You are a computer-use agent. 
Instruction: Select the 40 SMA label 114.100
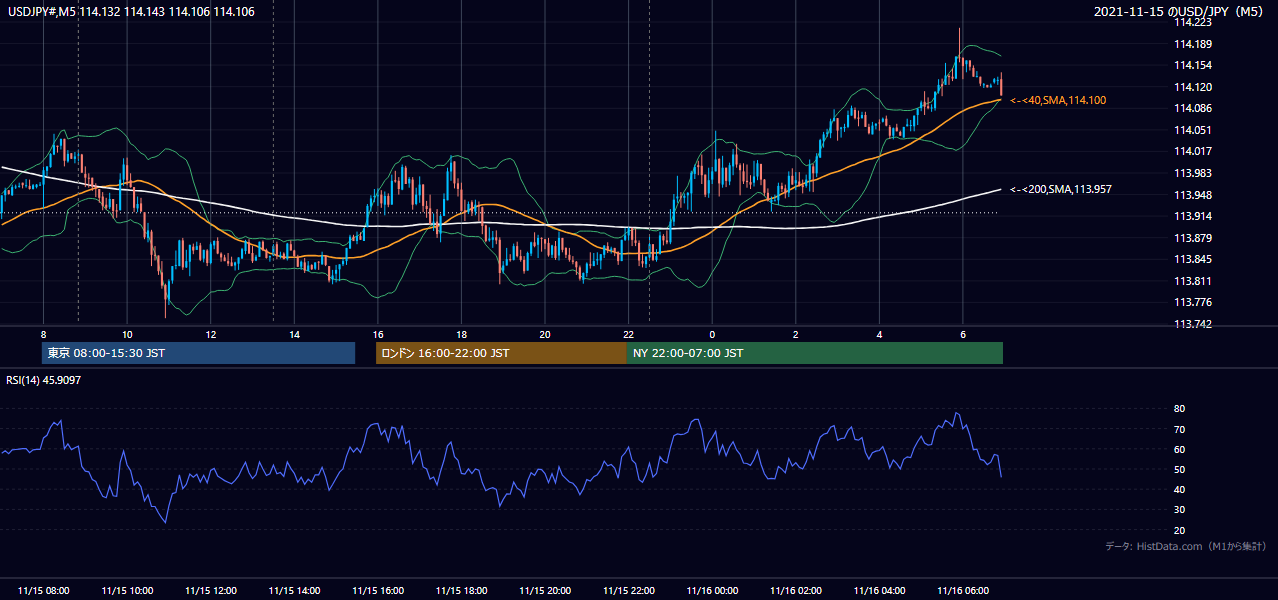1058,101
